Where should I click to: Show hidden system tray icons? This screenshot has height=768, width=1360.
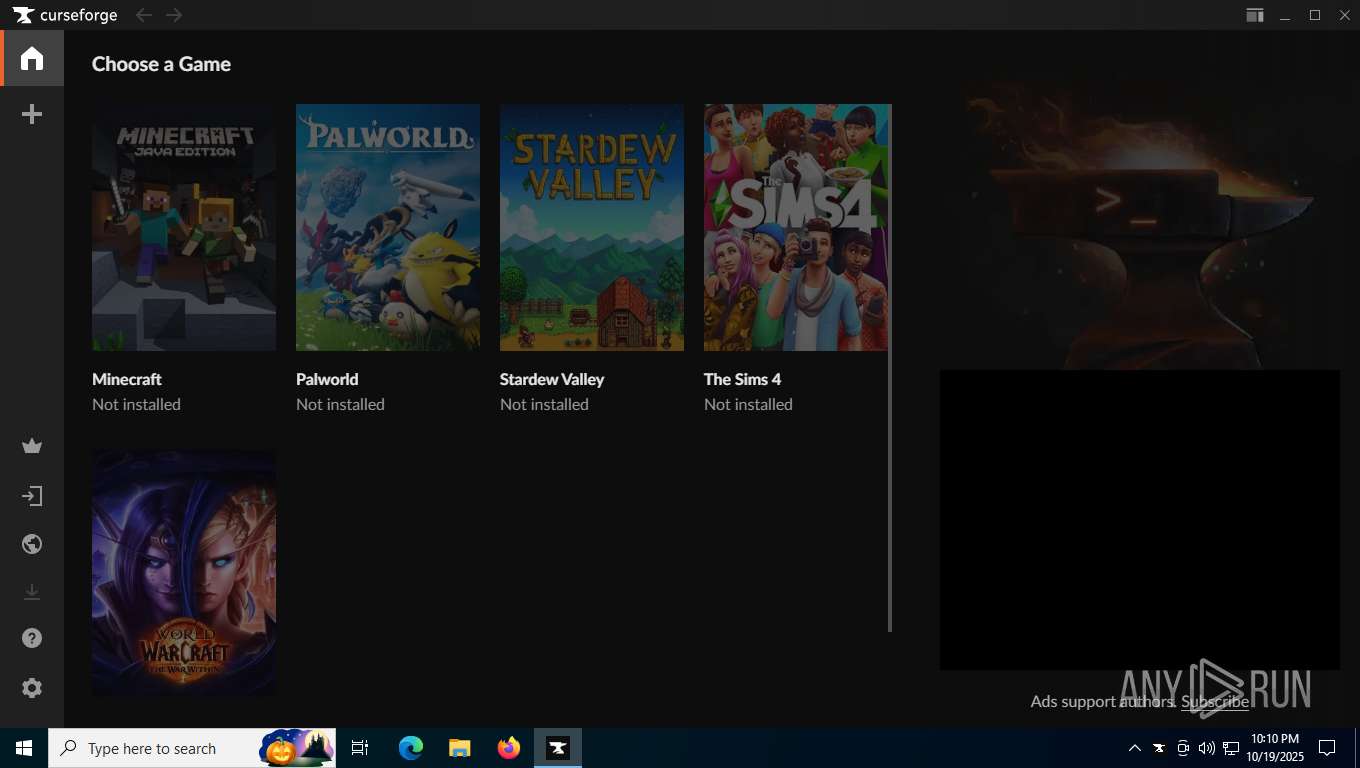(x=1134, y=748)
